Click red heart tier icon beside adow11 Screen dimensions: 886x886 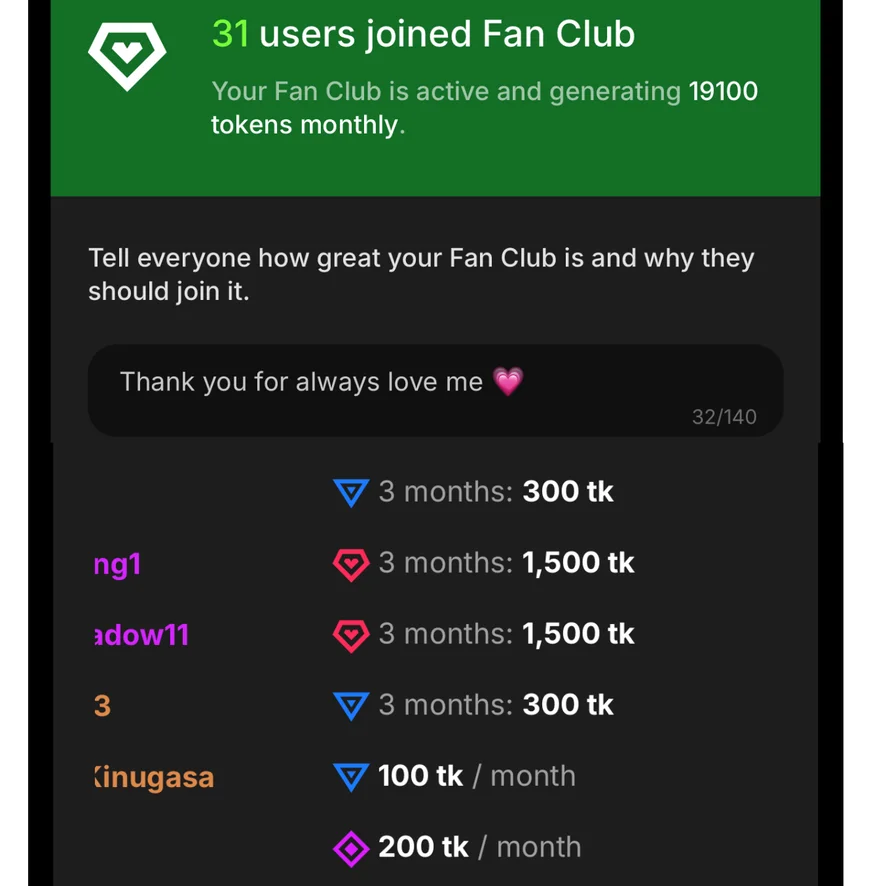(x=351, y=635)
